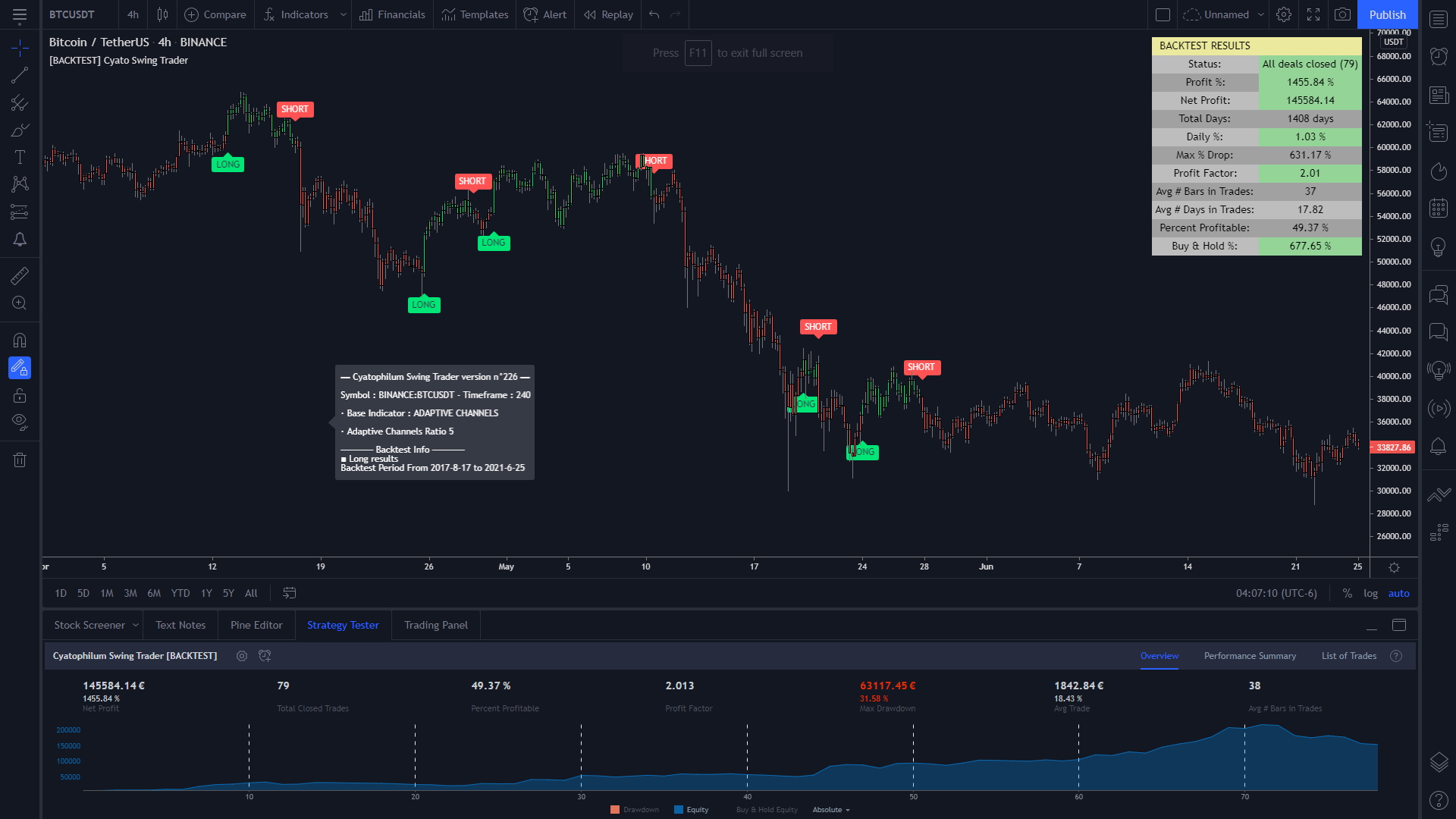This screenshot has height=819, width=1456.
Task: Set the chart range to 3M
Action: coord(130,593)
